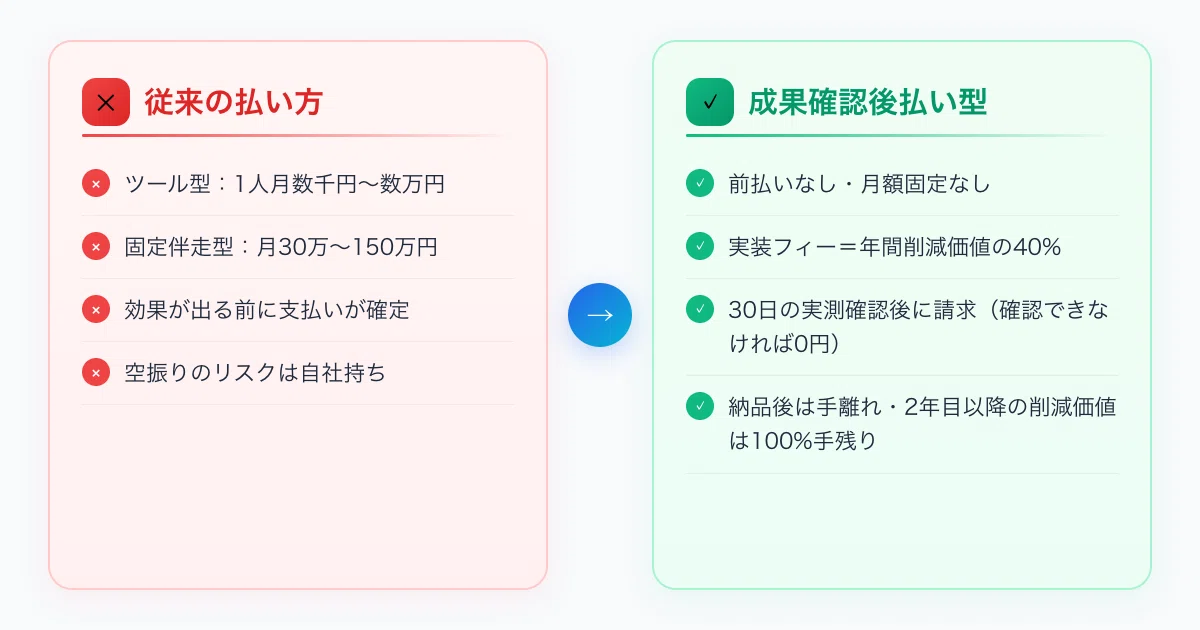Image resolution: width=1200 pixels, height=630 pixels.
Task: Click the red X icon beside 従来の払い方
Action: (x=106, y=102)
